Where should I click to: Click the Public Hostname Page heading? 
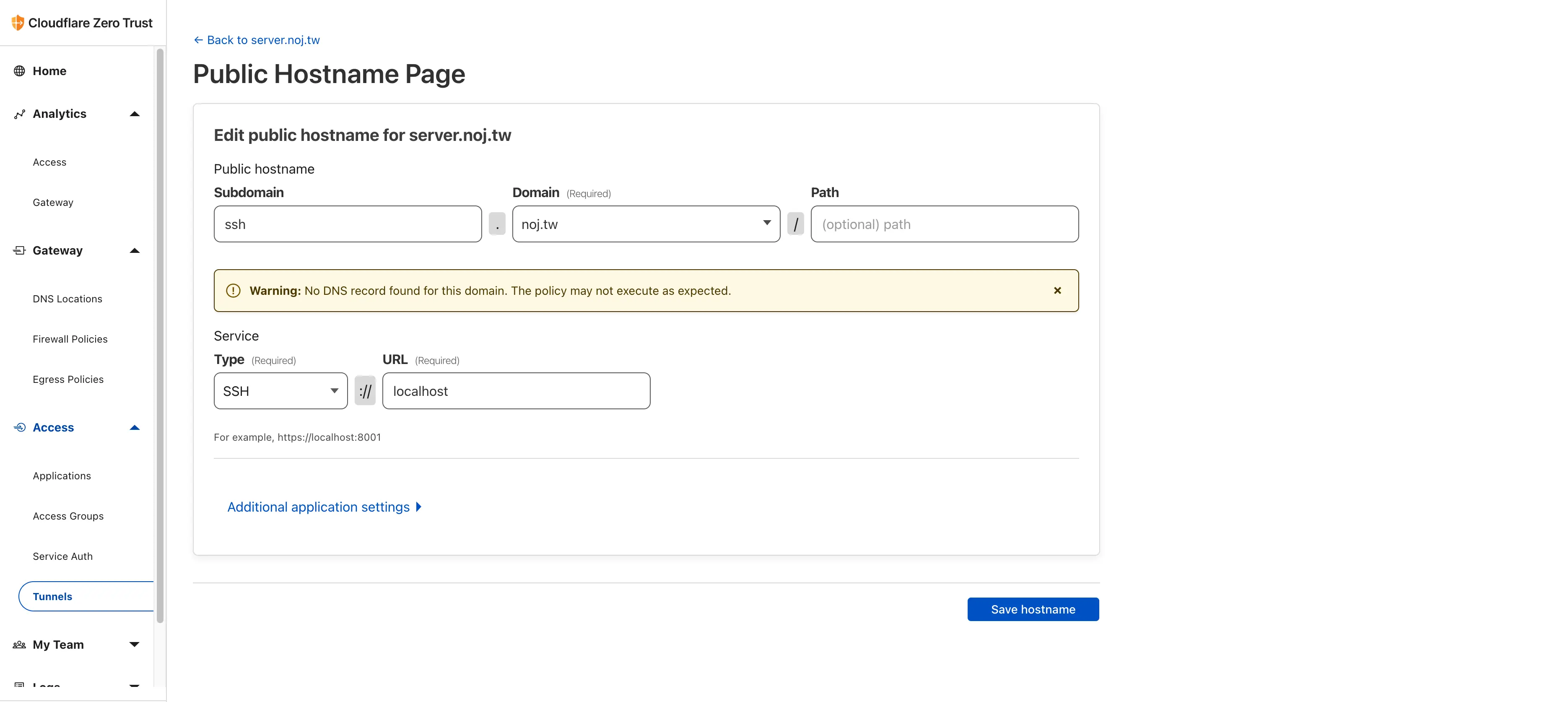coord(329,74)
